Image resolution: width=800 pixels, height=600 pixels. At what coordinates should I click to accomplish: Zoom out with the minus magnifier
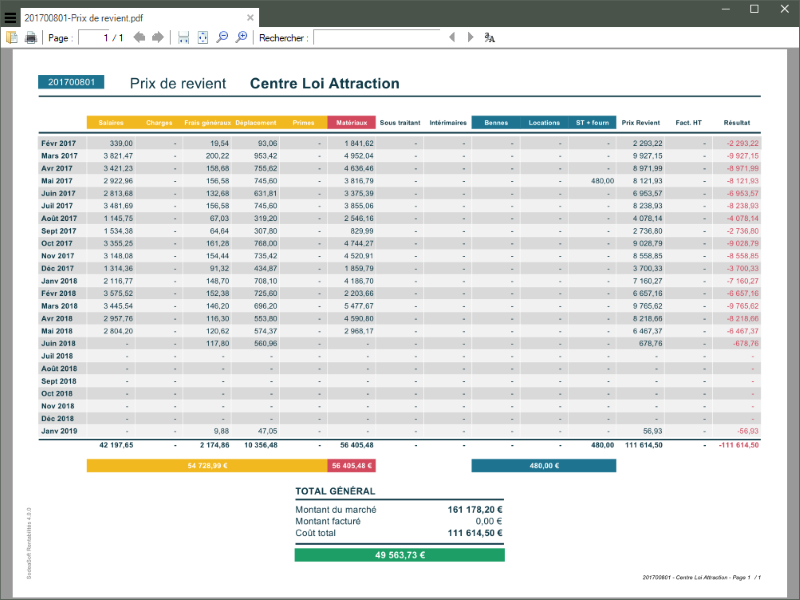click(222, 37)
